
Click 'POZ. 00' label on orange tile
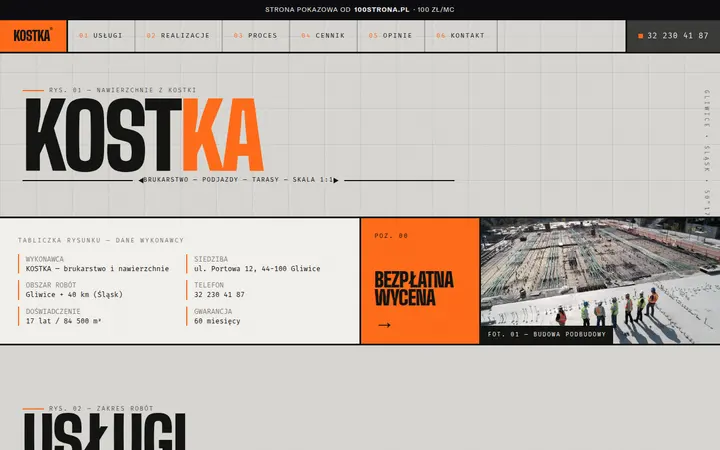[x=391, y=236]
